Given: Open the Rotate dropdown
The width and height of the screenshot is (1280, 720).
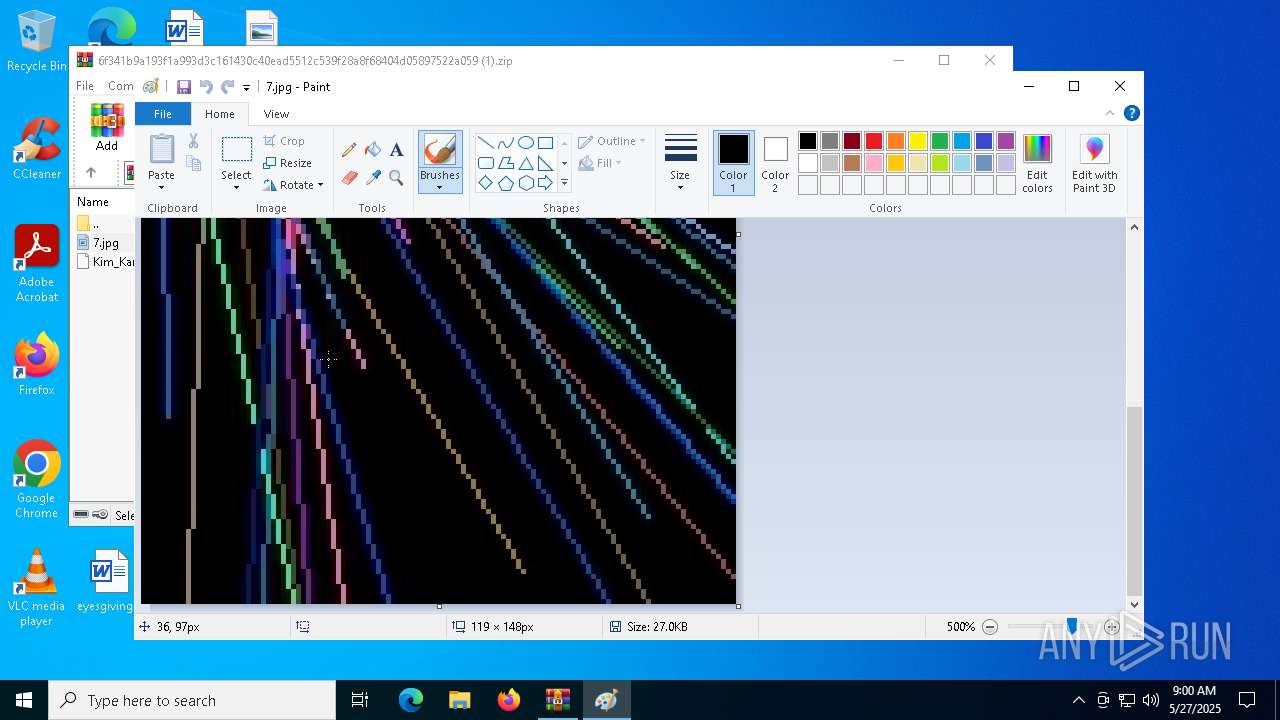Looking at the screenshot, I should 293,185.
